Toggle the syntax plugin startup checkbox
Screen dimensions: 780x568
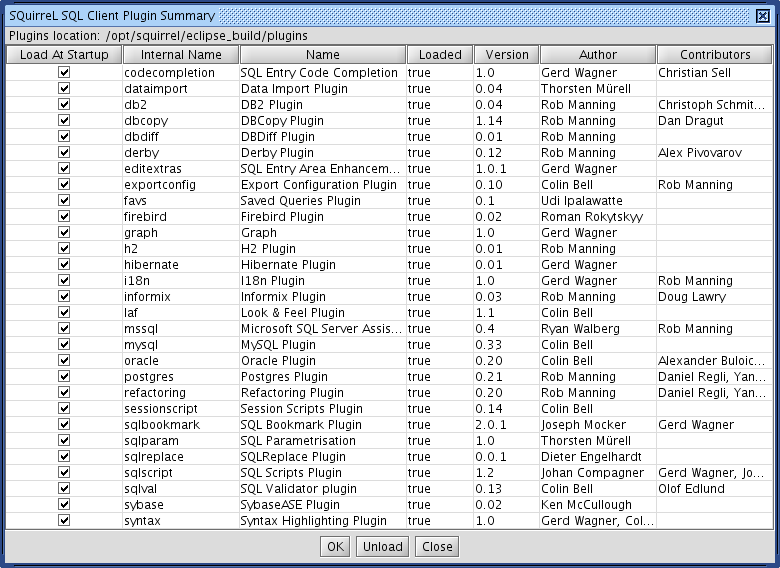point(64,521)
